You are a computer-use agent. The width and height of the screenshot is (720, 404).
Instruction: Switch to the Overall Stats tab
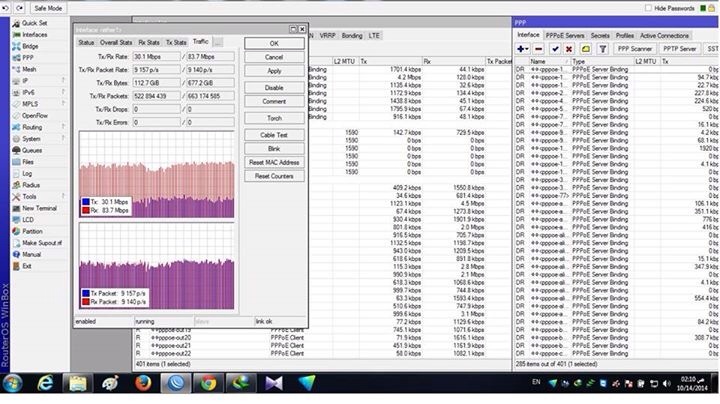pyautogui.click(x=116, y=42)
